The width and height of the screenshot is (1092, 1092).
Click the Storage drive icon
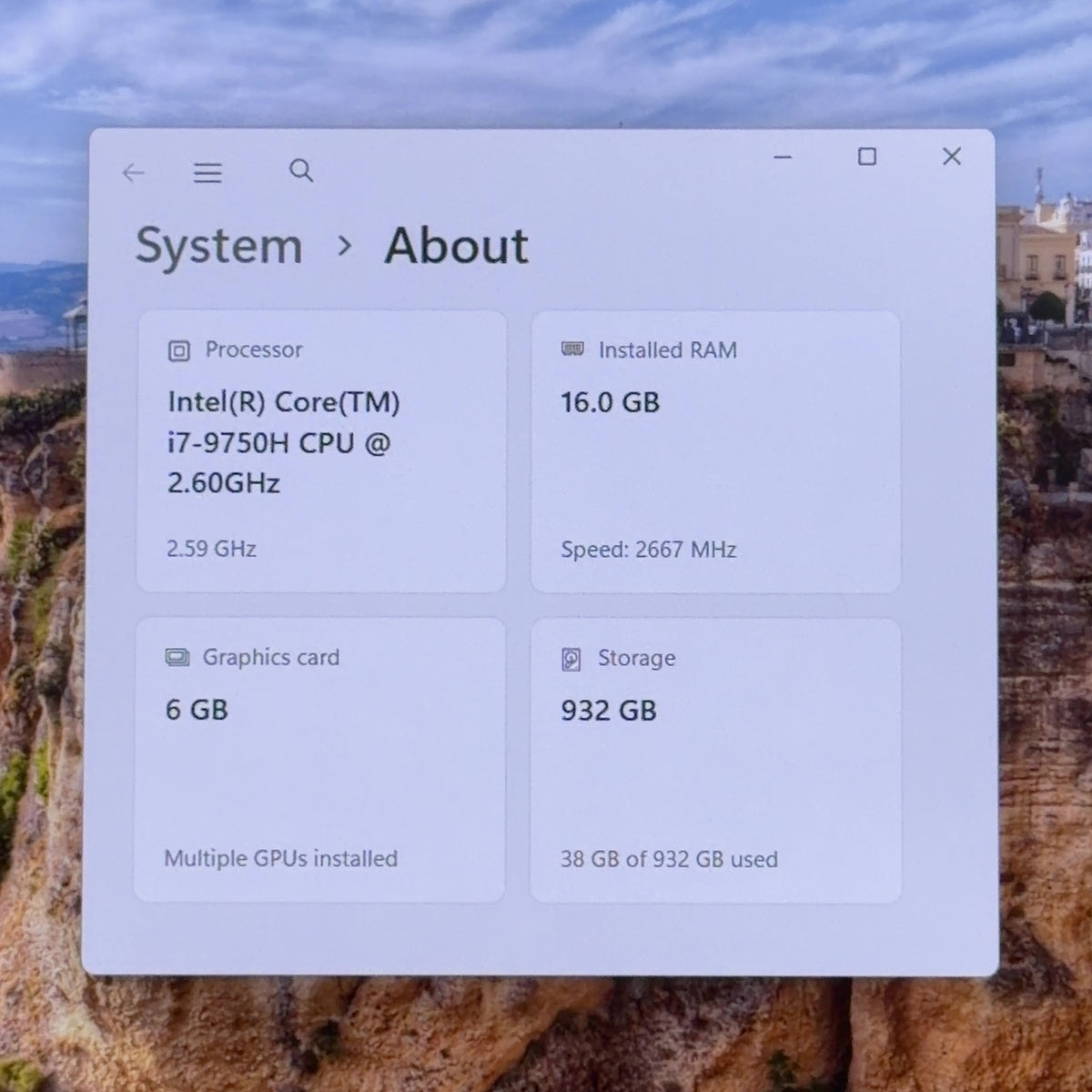click(x=571, y=659)
